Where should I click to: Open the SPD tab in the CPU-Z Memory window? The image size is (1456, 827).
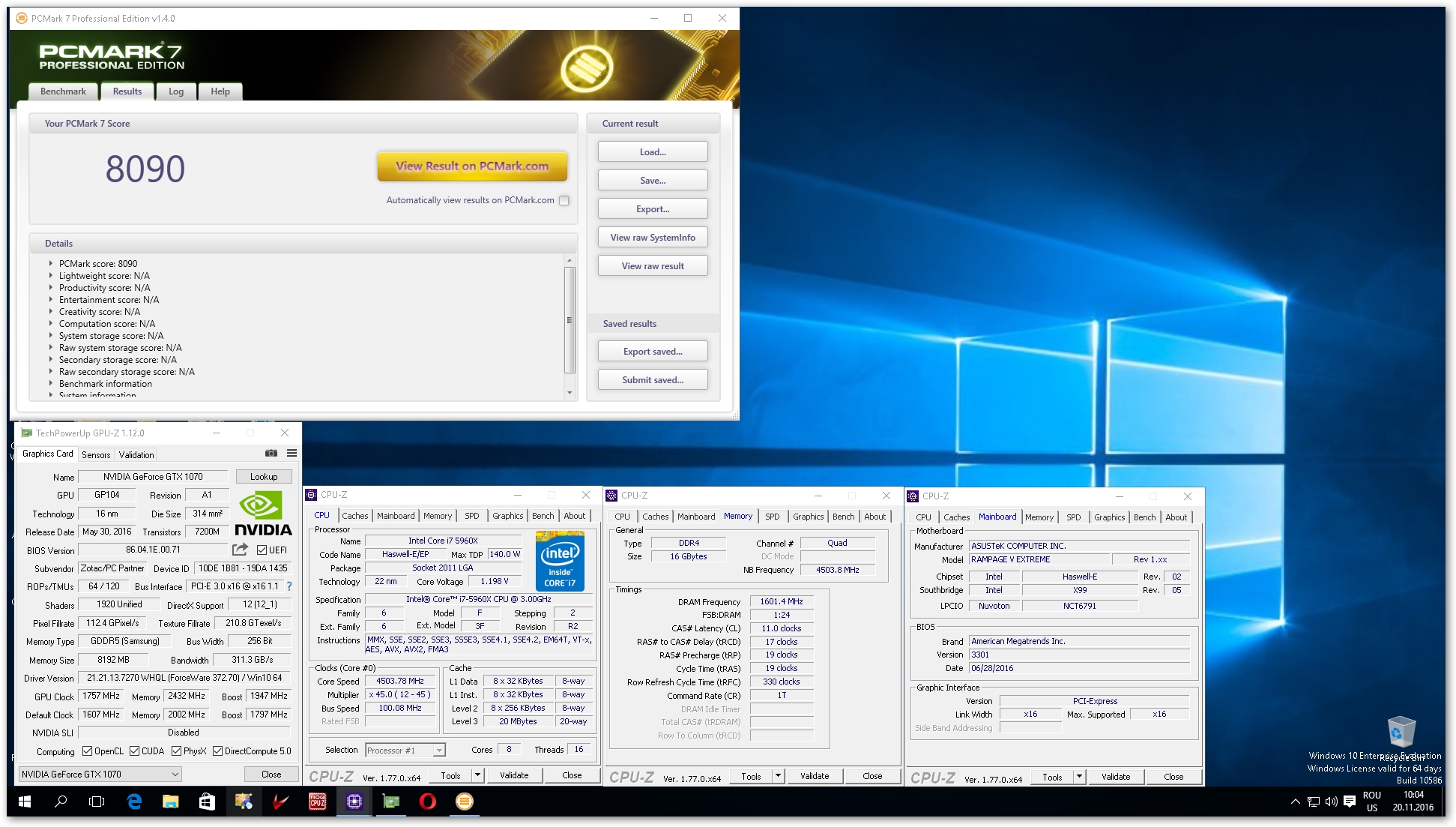click(773, 517)
